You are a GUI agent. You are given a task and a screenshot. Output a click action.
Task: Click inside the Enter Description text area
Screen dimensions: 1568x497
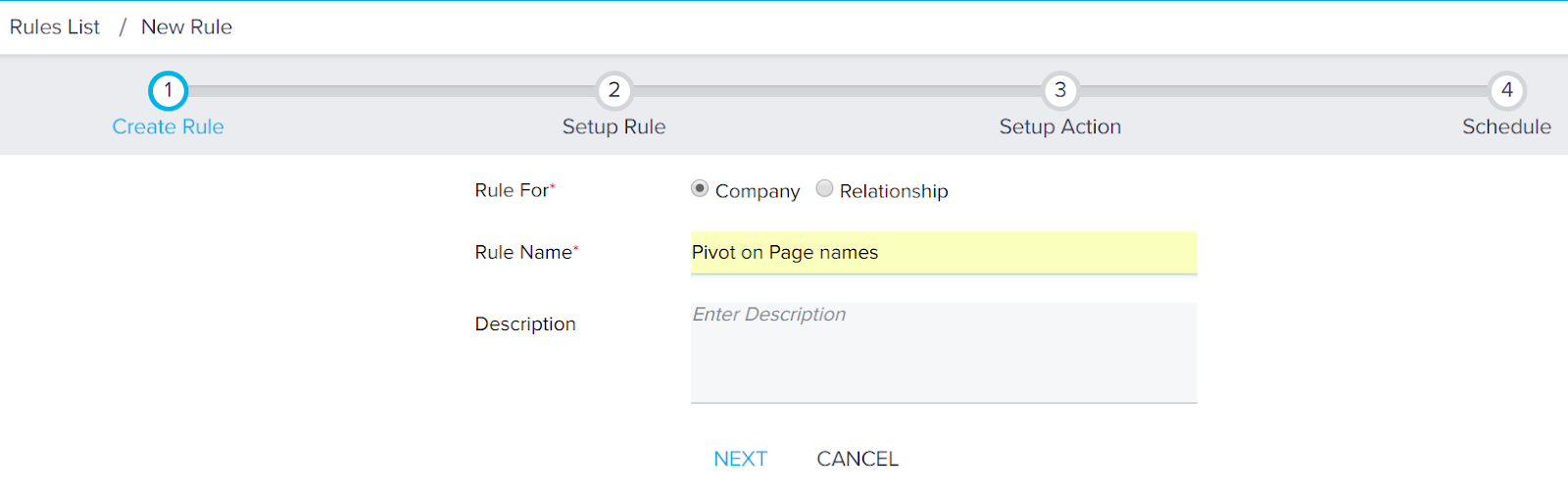[x=944, y=352]
